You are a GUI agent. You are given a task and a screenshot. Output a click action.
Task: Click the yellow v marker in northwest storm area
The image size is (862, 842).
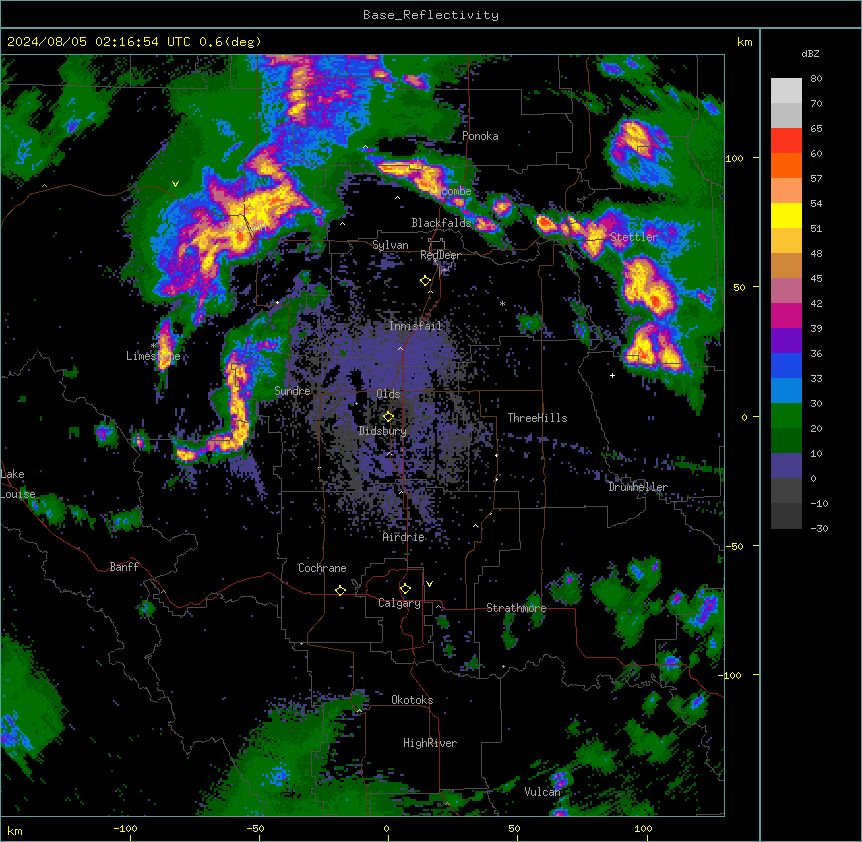point(175,184)
